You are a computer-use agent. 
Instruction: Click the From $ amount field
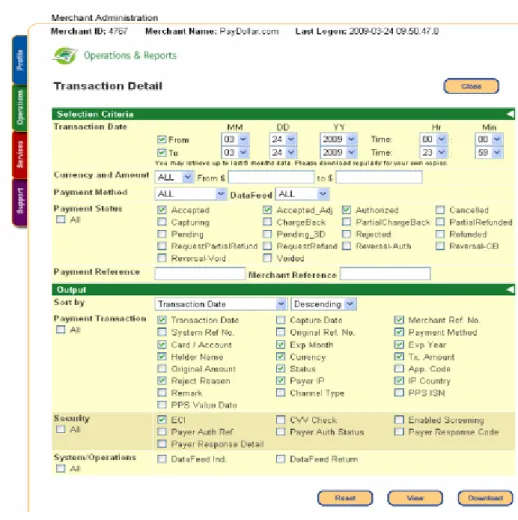[271, 177]
